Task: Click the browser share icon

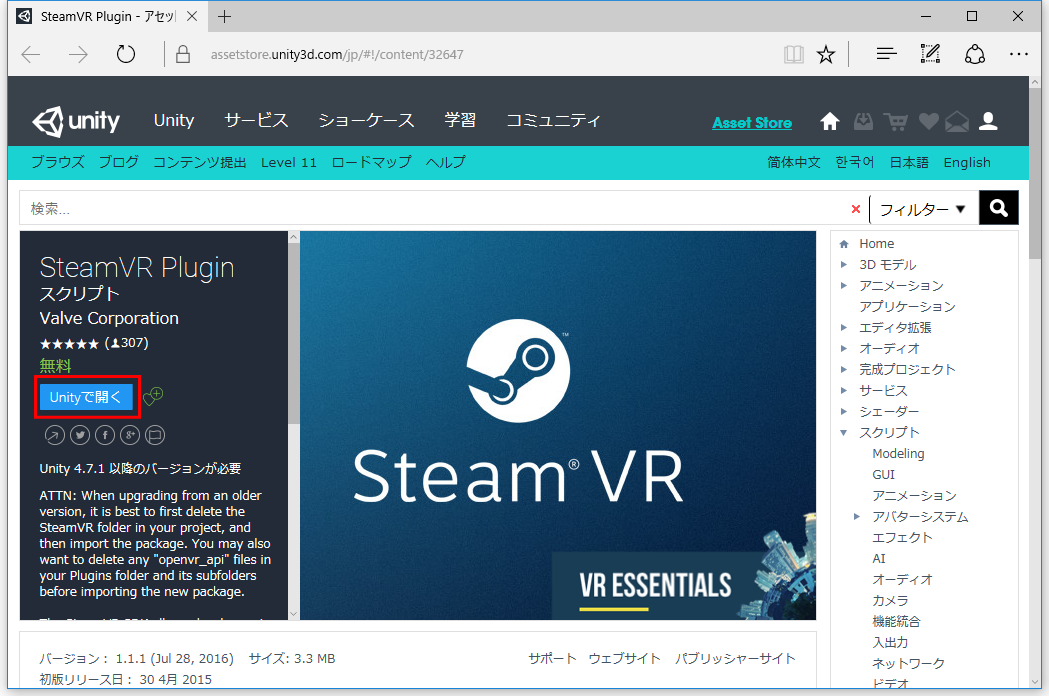Action: click(975, 54)
